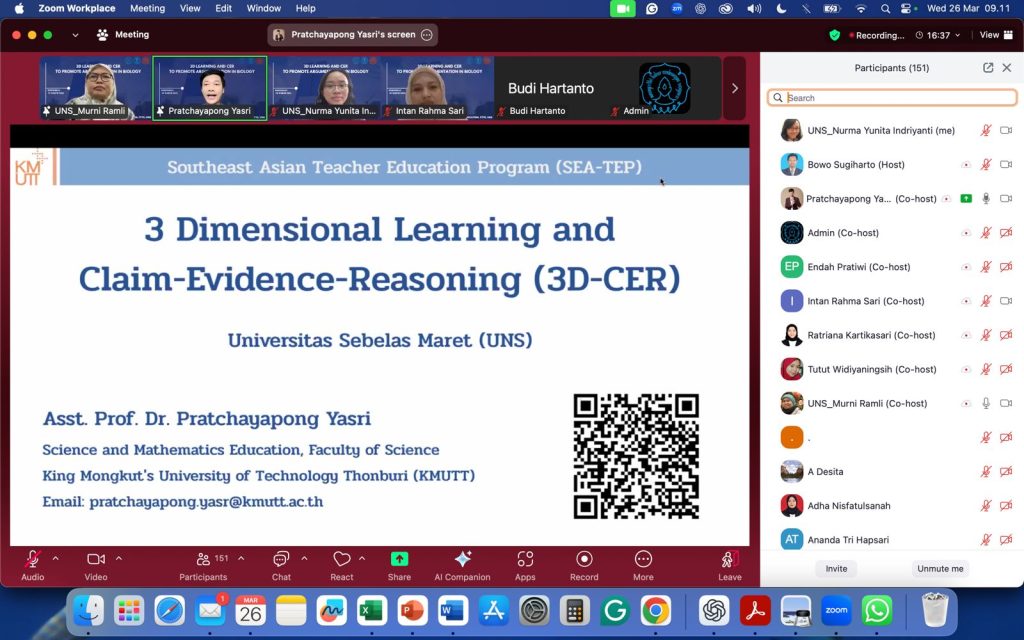Select UNS_Murni Ramli video thumbnail
Viewport: 1024px width, 640px height.
pos(95,88)
